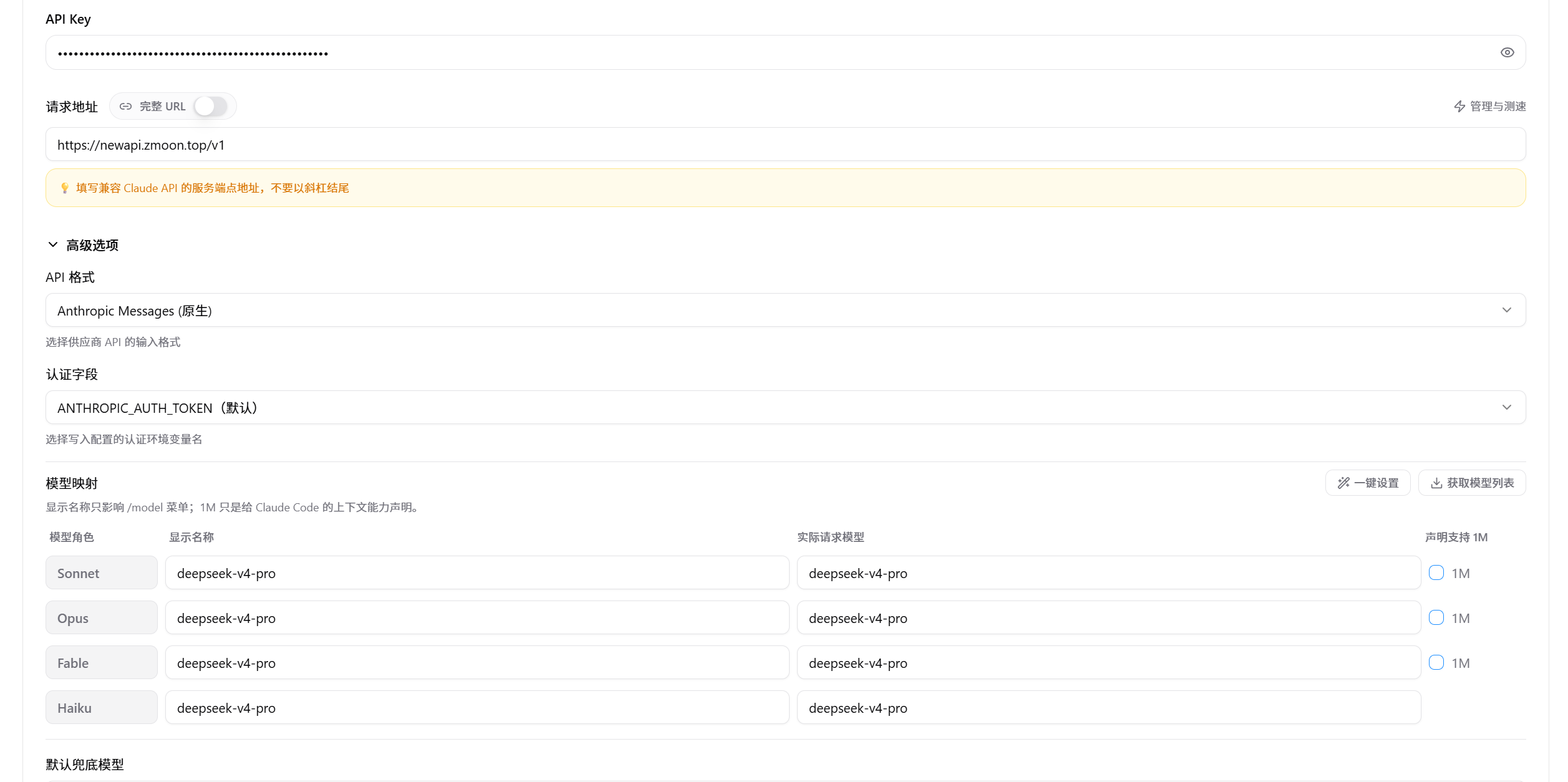Open the API 格式 dropdown
The image size is (1568, 782).
[x=785, y=310]
